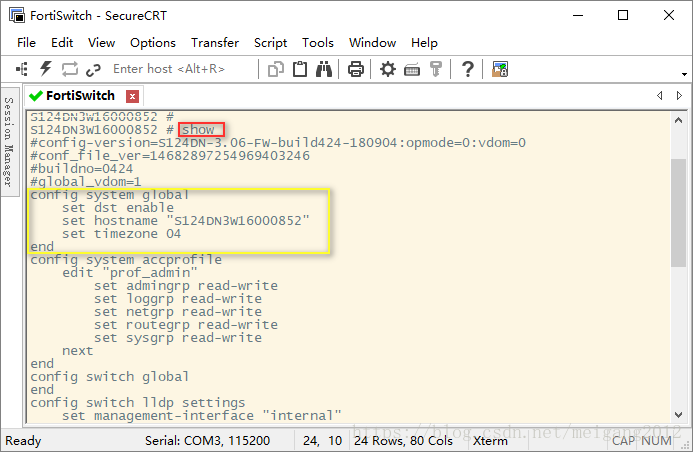The width and height of the screenshot is (693, 452).
Task: Close the FortiSwitch tab with red X
Action: click(x=132, y=96)
